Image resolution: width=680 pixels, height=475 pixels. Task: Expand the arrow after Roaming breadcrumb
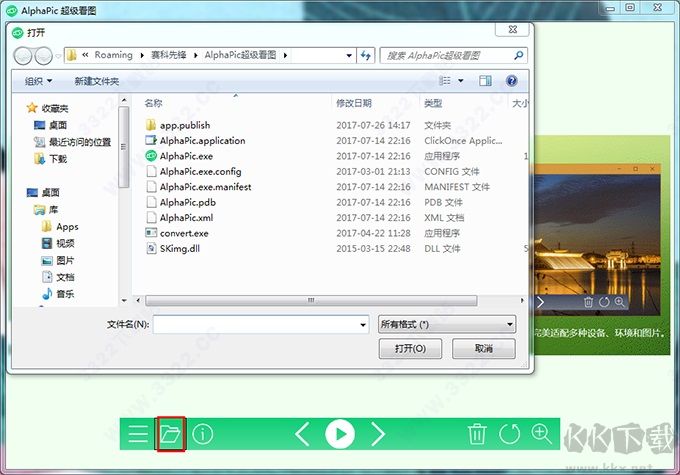(141, 56)
